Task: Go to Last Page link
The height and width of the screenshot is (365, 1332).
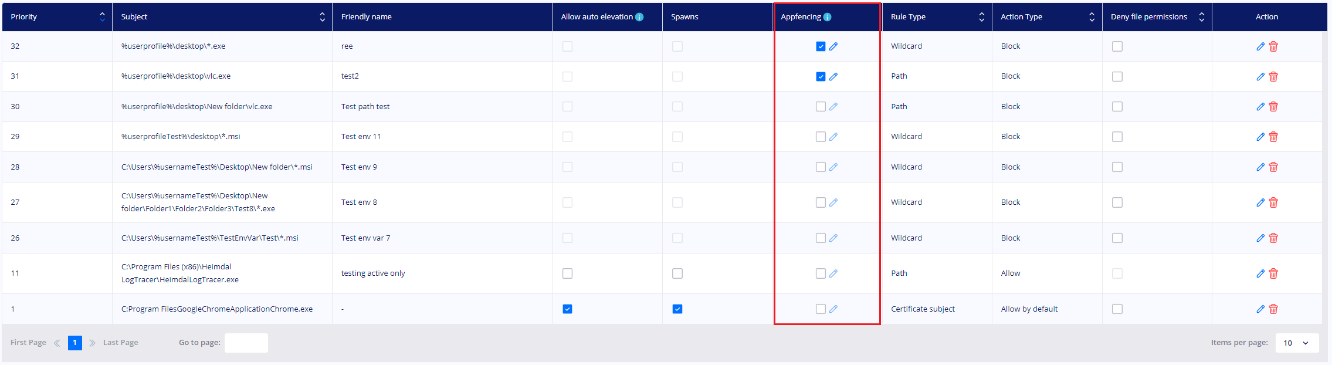Action: 120,343
